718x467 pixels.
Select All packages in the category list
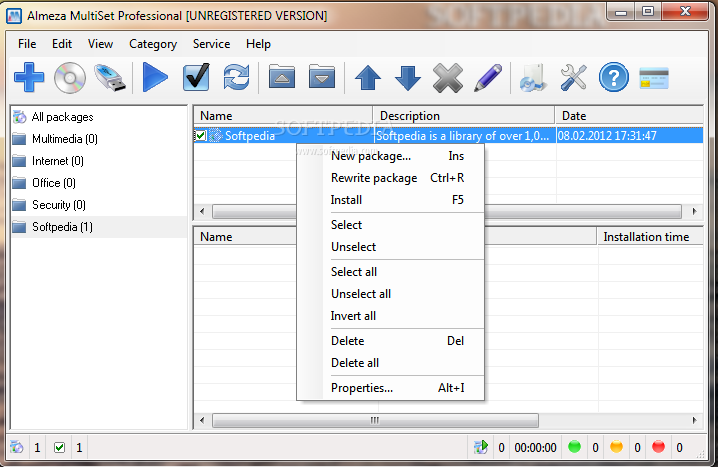coord(62,117)
